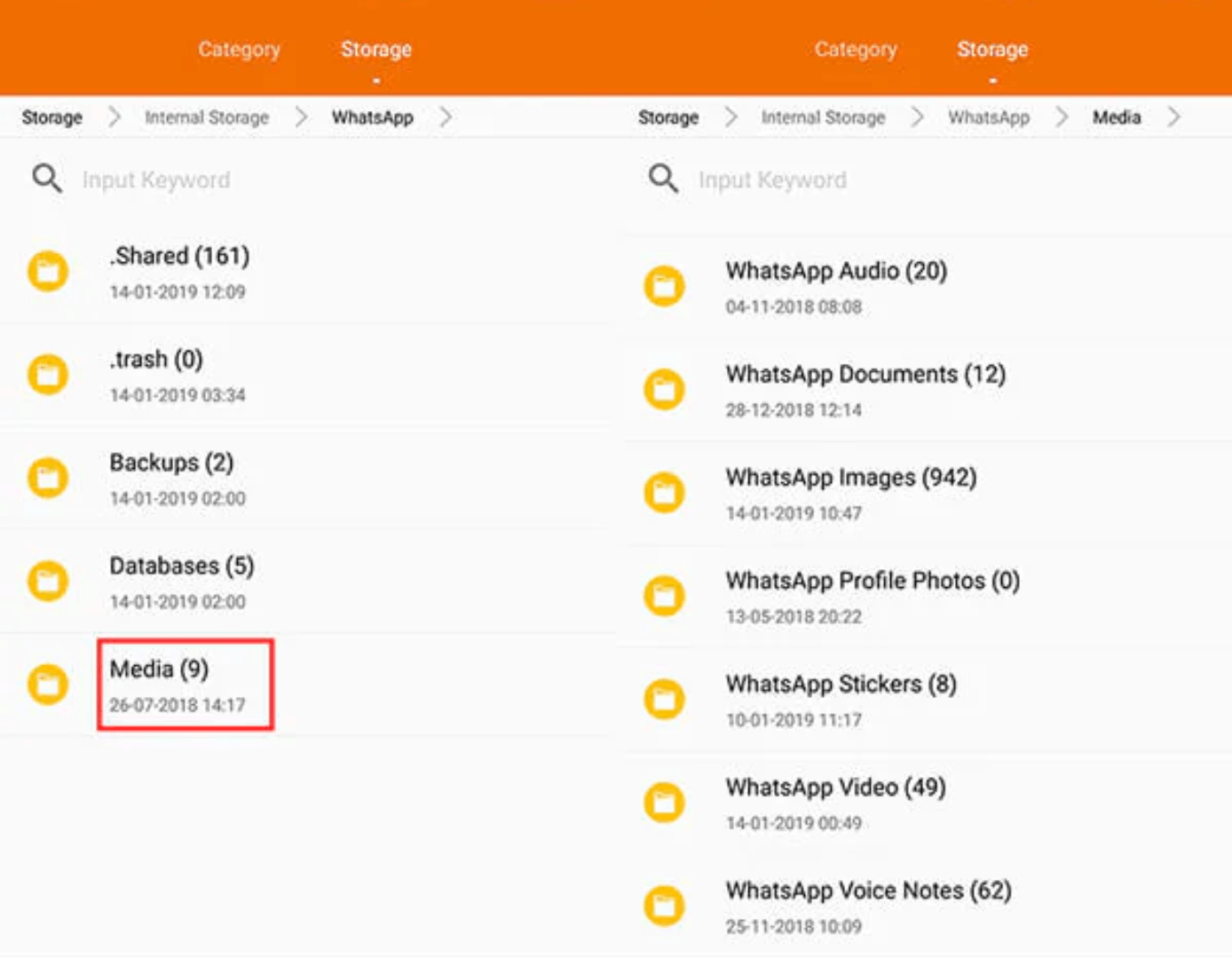Click chevron after Internal Storage, right breadcrumb
This screenshot has height=959, width=1232.
pyautogui.click(x=917, y=117)
